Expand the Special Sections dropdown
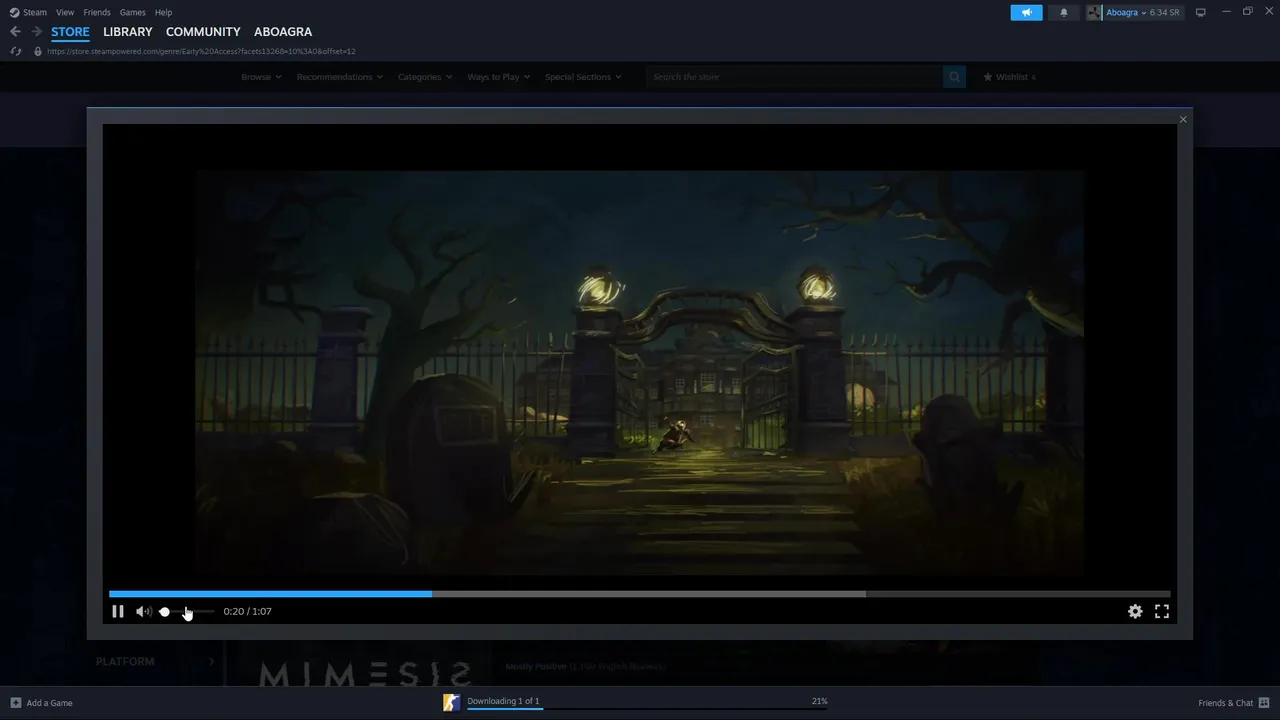This screenshot has width=1280, height=720. coord(583,77)
